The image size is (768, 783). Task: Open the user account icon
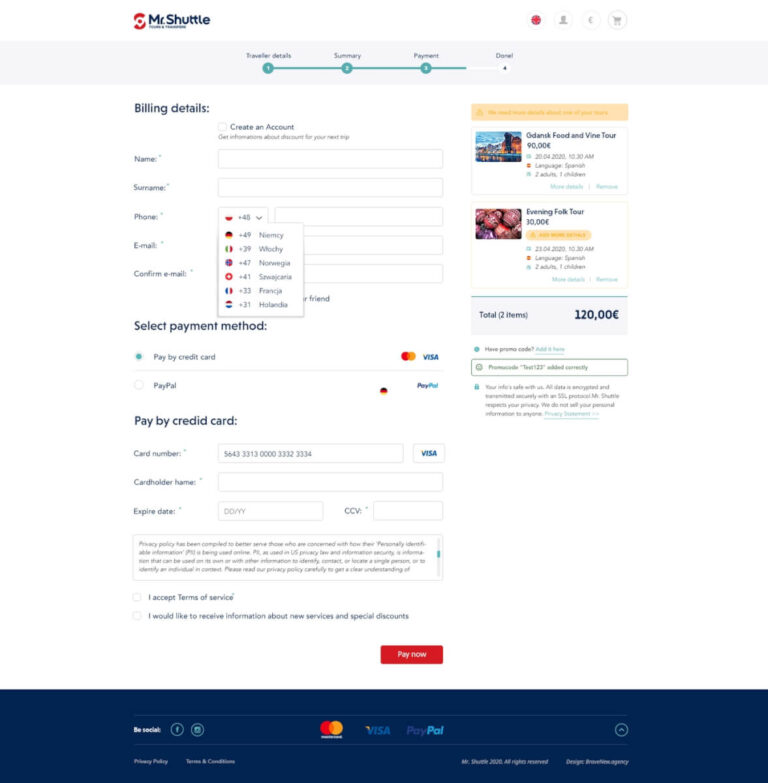click(x=563, y=20)
